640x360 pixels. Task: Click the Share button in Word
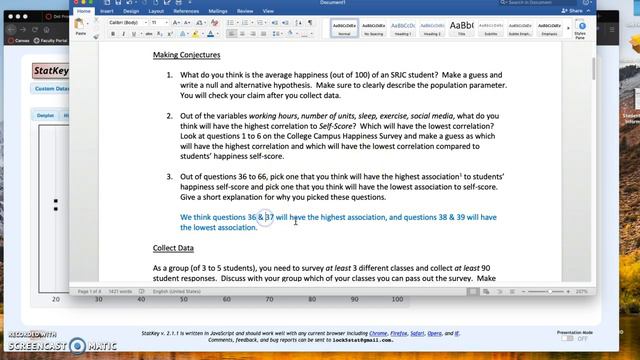tap(572, 11)
